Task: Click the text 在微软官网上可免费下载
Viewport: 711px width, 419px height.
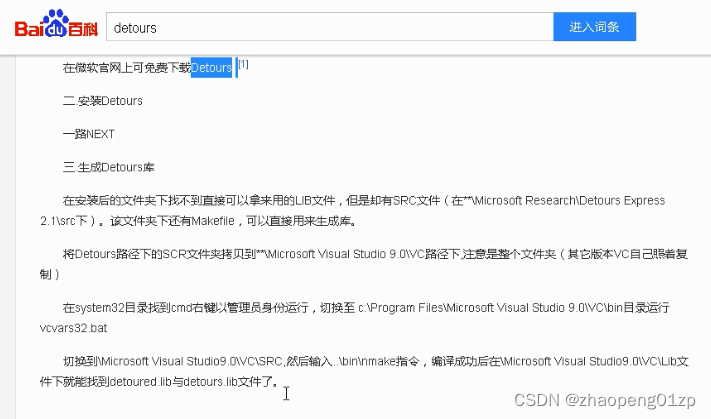Action: [127, 68]
